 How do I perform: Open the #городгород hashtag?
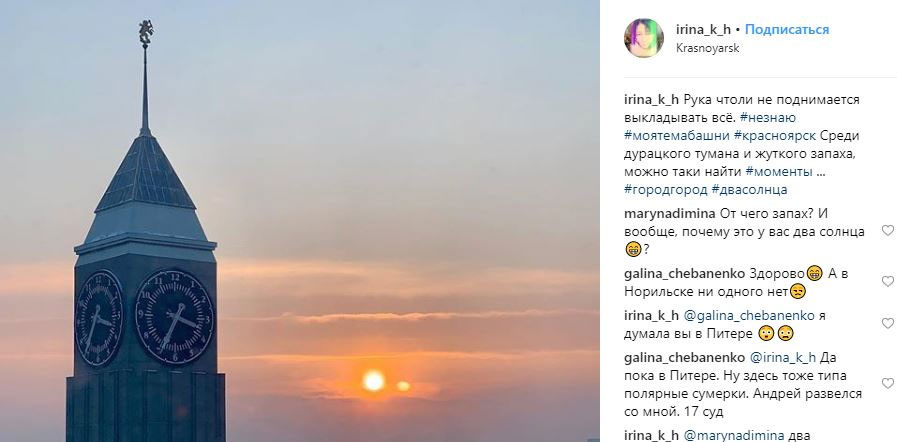pyautogui.click(x=665, y=189)
